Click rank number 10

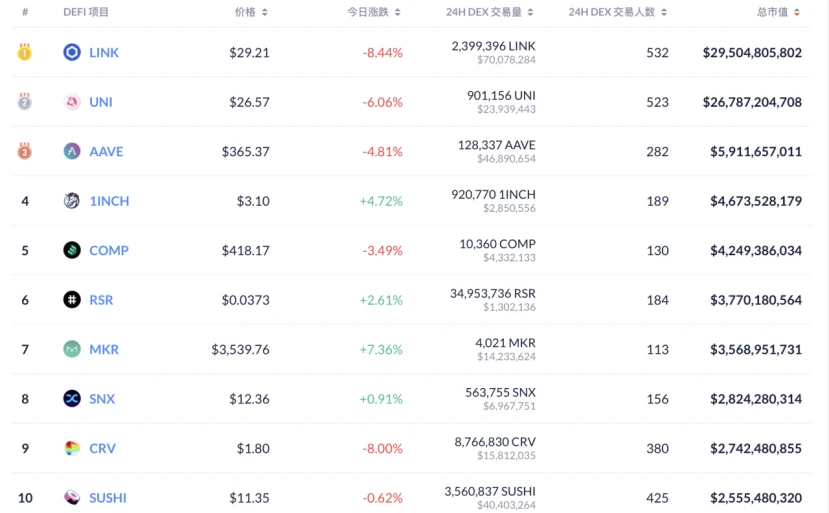[25, 498]
